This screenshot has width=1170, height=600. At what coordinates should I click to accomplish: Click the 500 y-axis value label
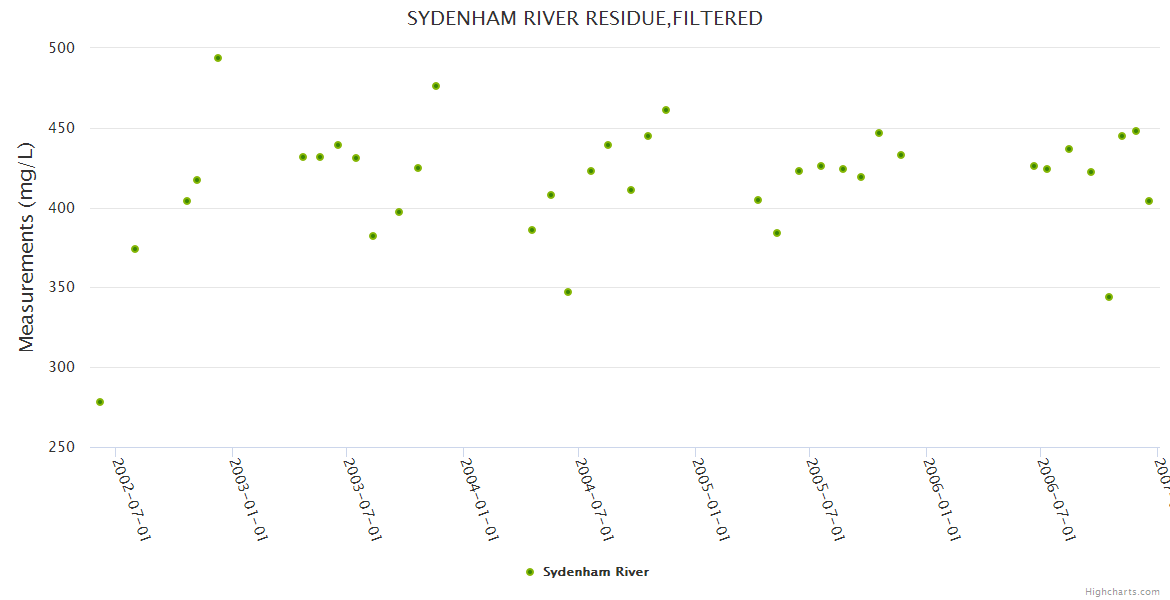tap(62, 48)
